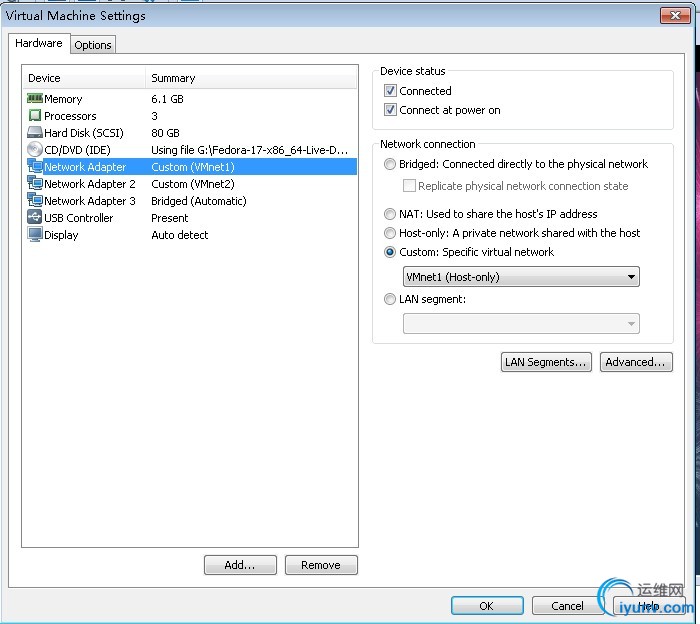
Task: Click the Processors chip icon
Action: pos(35,116)
